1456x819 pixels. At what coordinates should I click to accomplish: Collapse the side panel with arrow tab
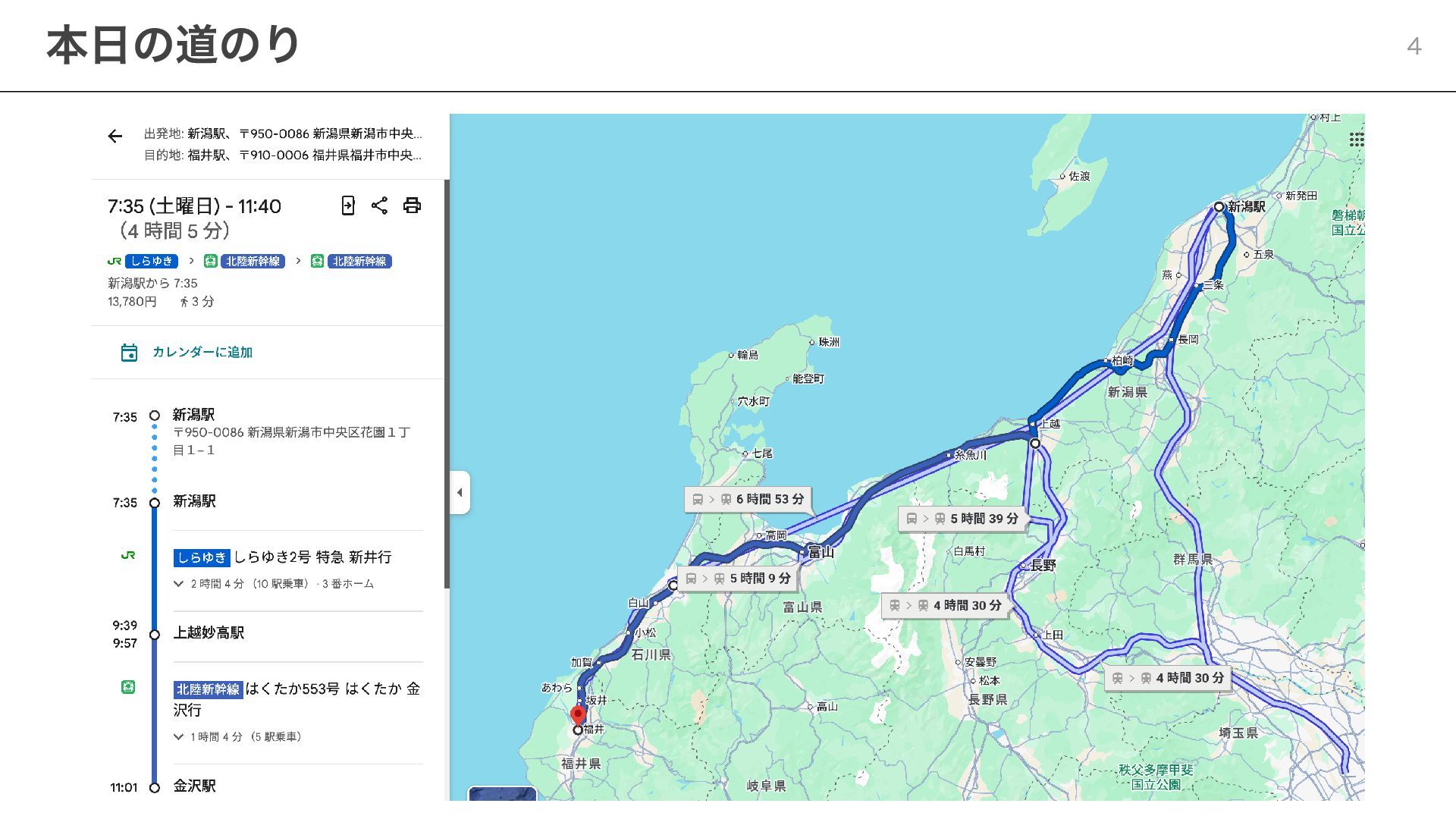[460, 493]
